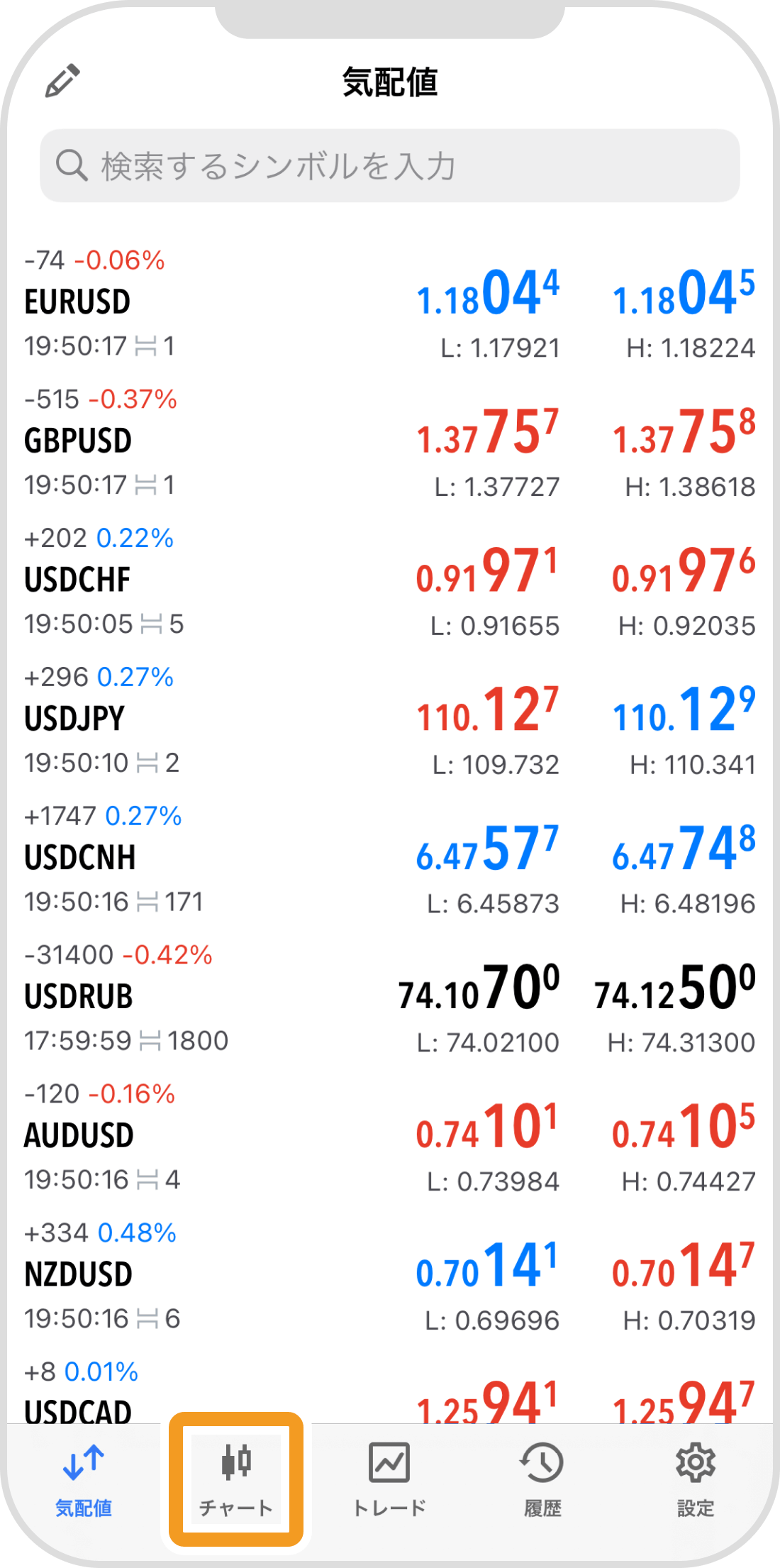Screen dimensions: 780x1568
Task: Tap the EURUSD bid price 1.18044
Action: (488, 292)
